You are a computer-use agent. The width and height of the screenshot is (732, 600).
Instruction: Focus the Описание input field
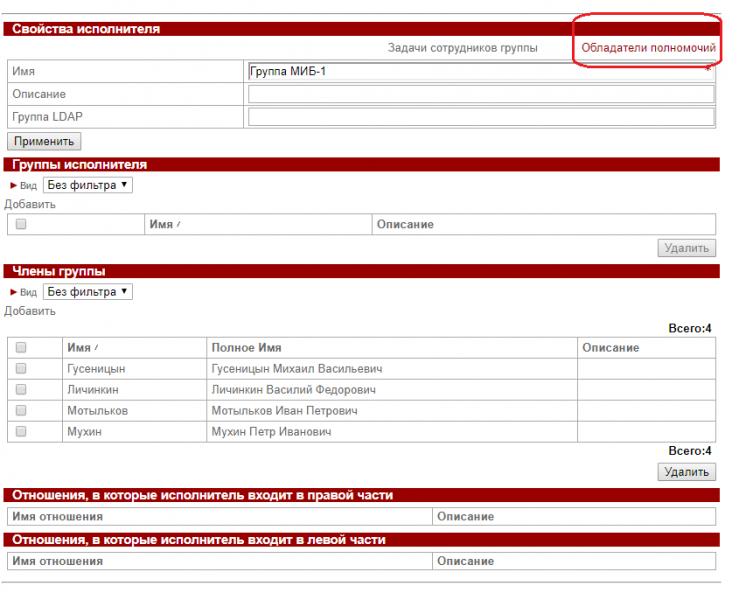[x=481, y=94]
